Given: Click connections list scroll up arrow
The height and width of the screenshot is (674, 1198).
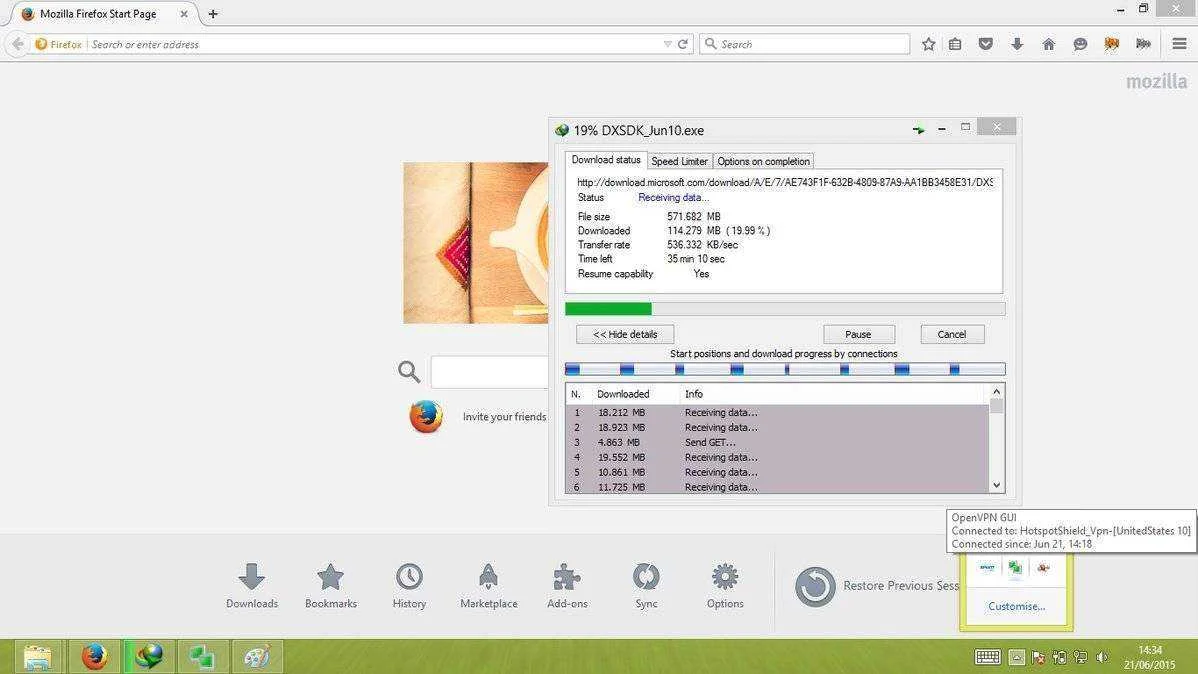Looking at the screenshot, I should pos(996,391).
